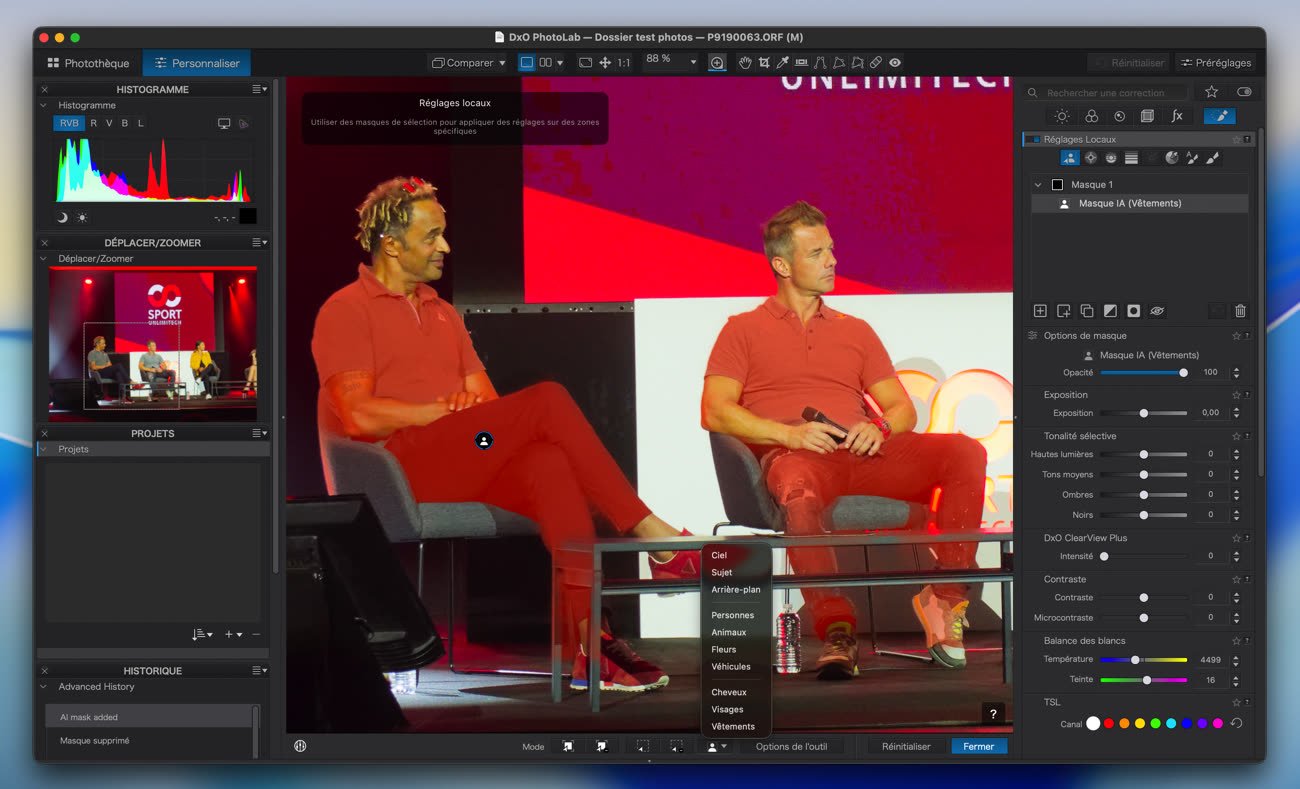The width and height of the screenshot is (1300, 789).
Task: Select the control point mask tool
Action: 1091,158
